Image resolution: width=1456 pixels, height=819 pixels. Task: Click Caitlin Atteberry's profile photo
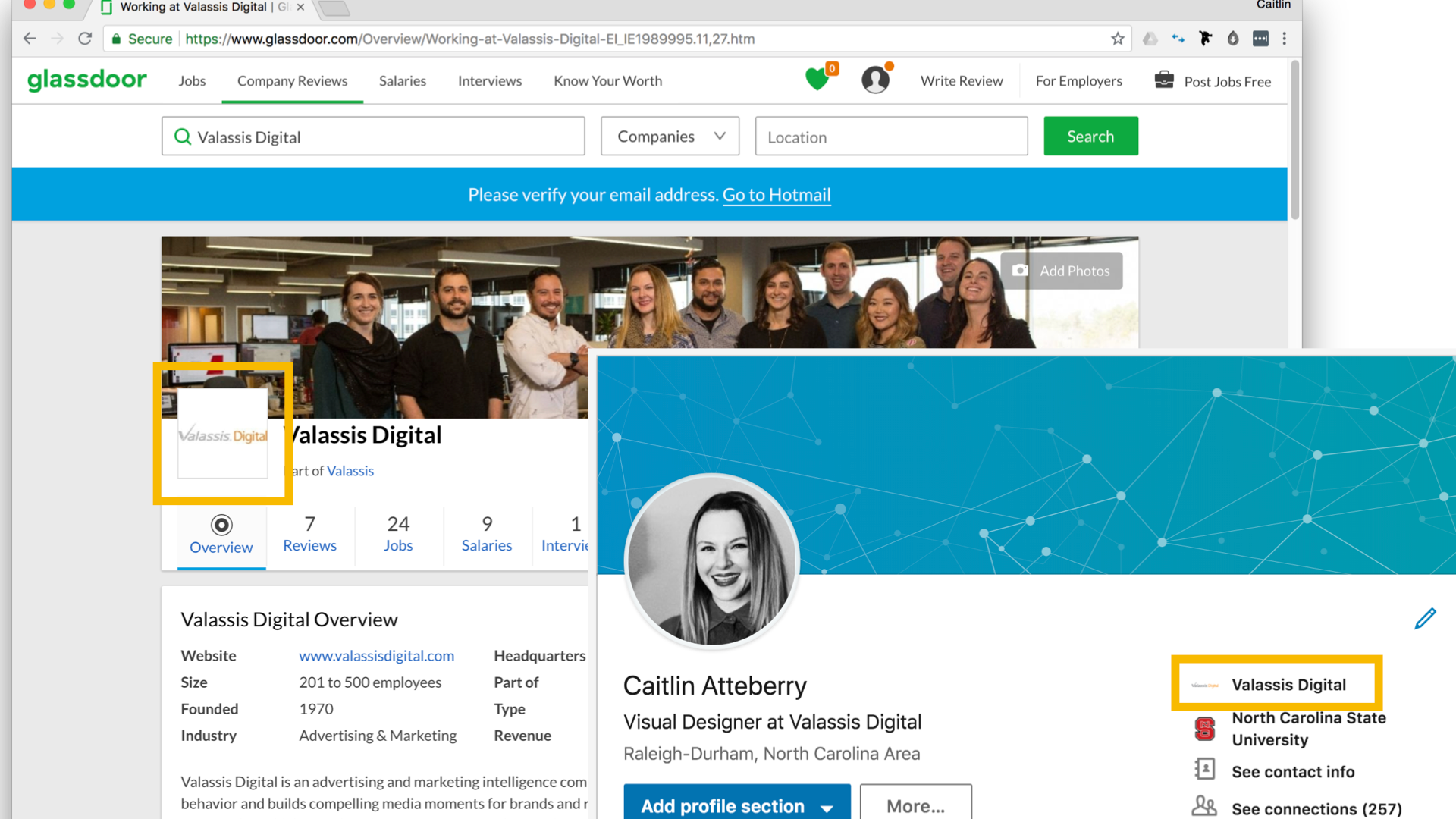point(711,561)
